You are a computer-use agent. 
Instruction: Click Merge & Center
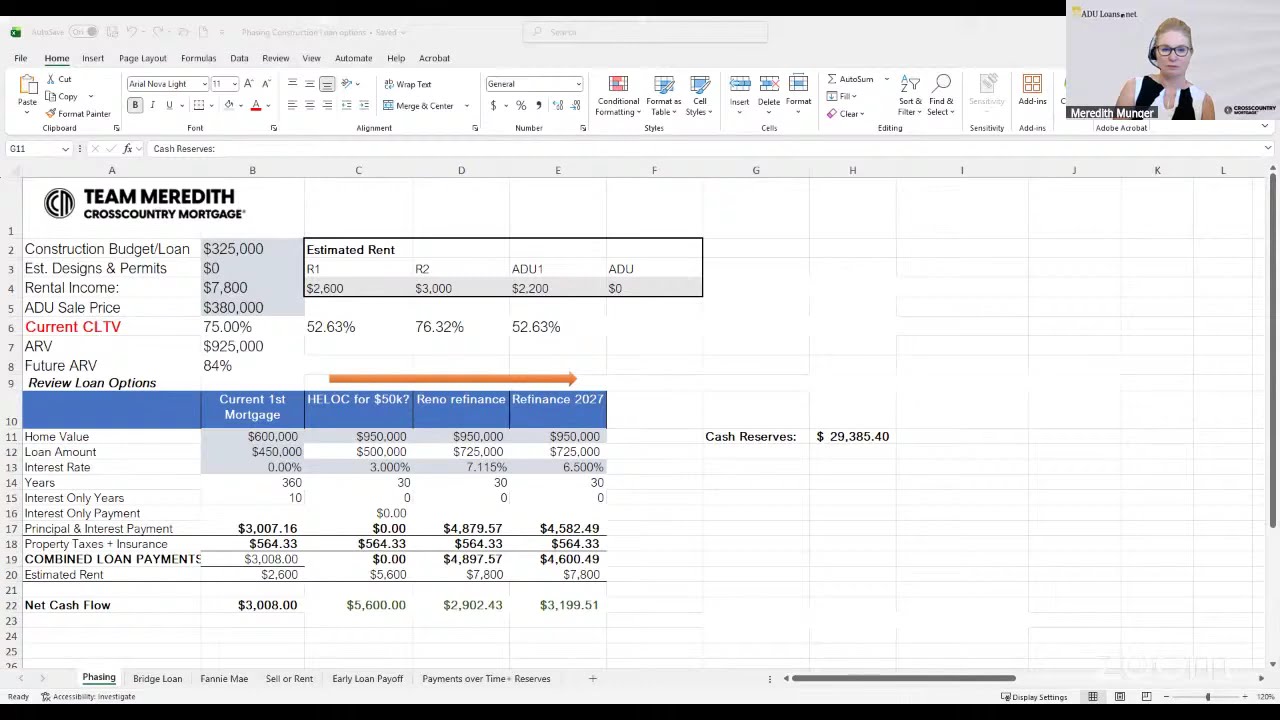[x=419, y=105]
